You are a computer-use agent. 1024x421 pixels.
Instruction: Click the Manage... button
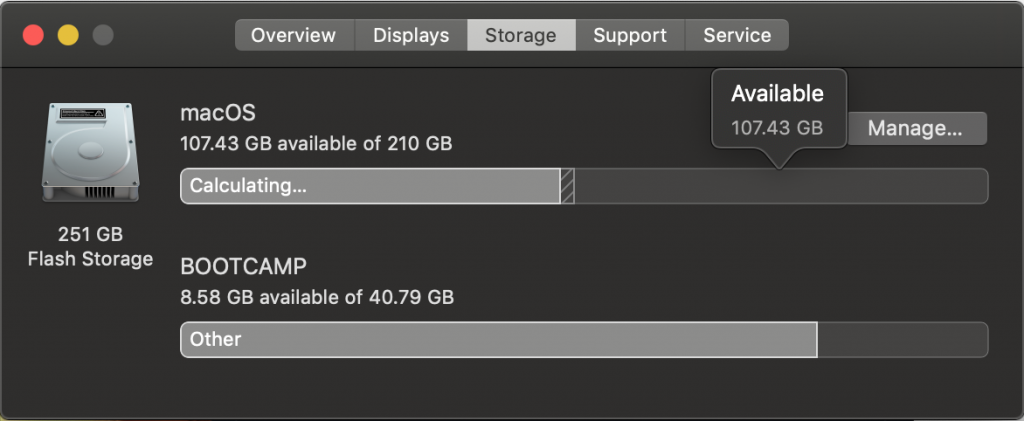(915, 128)
